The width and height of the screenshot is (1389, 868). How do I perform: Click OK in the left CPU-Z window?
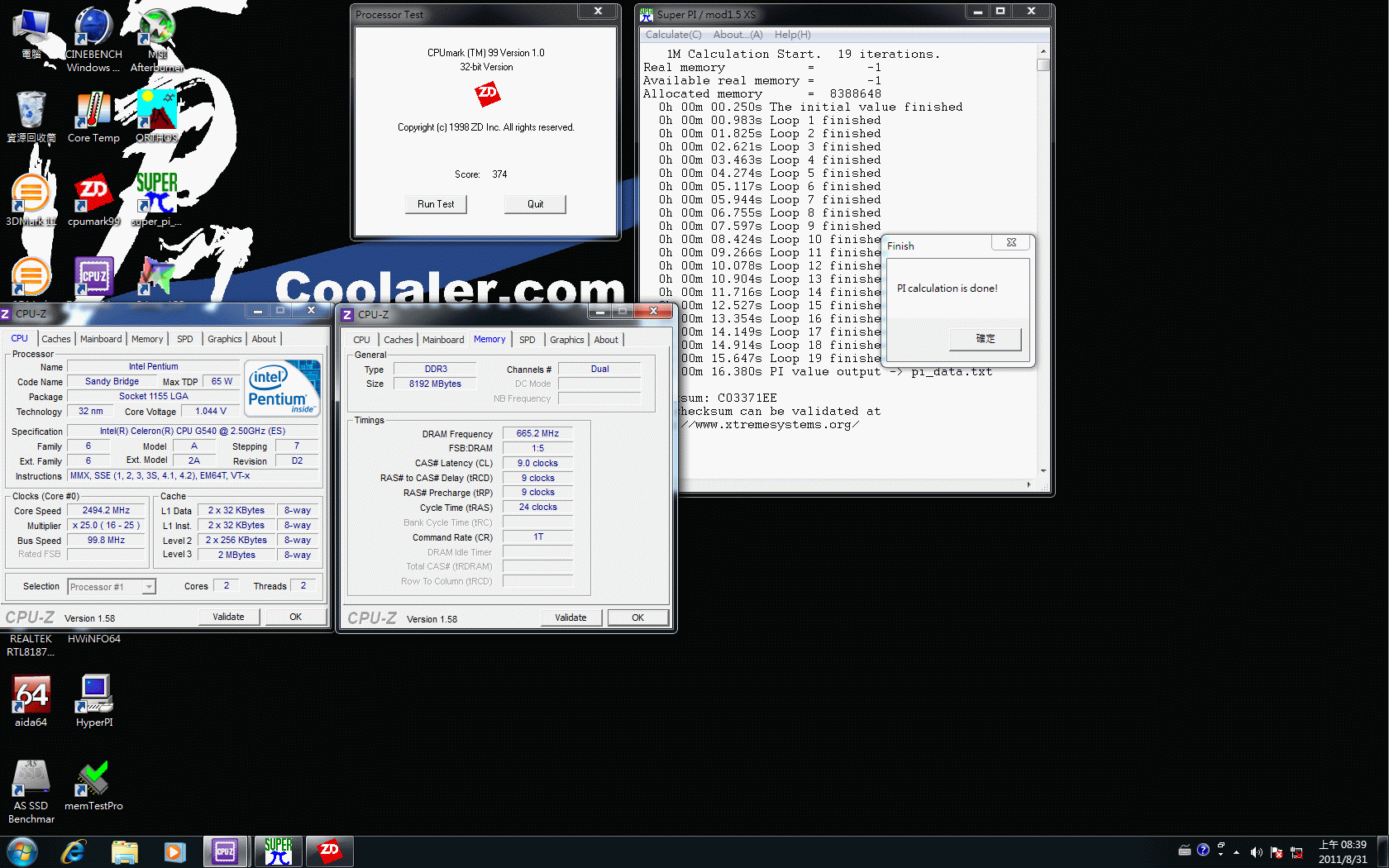295,617
